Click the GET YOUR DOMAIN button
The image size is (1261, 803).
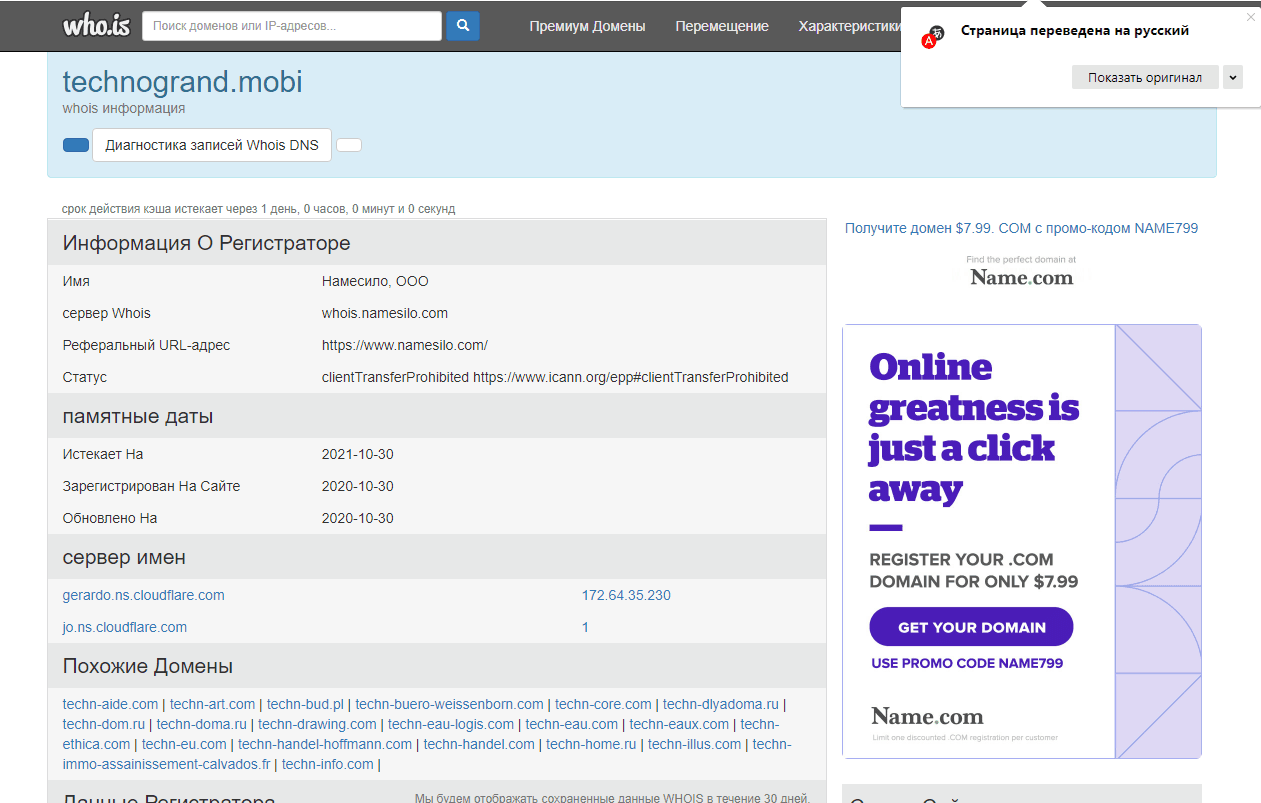point(971,627)
